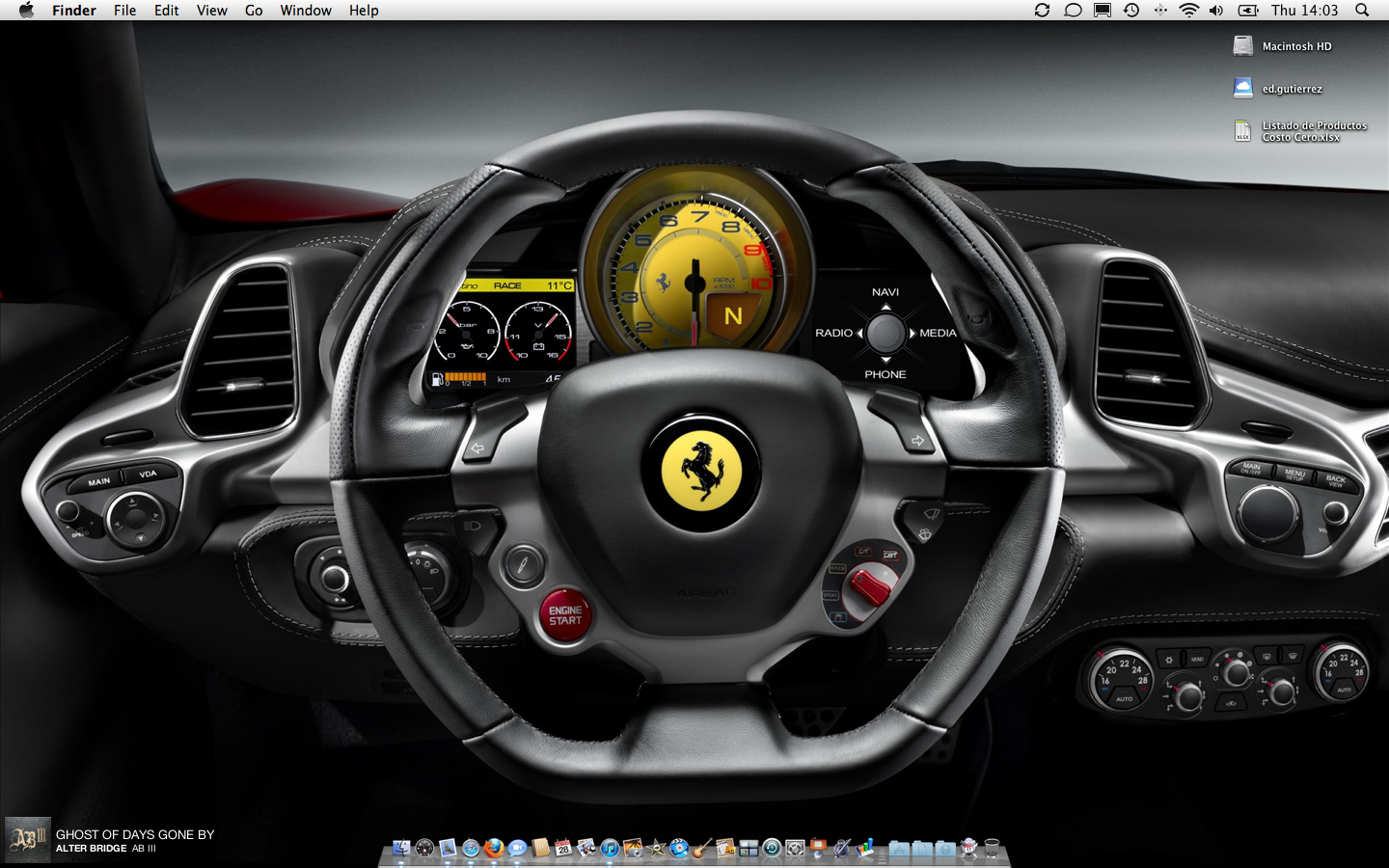Screen dimensions: 1389x868
Task: Open the File menu
Action: pos(124,10)
